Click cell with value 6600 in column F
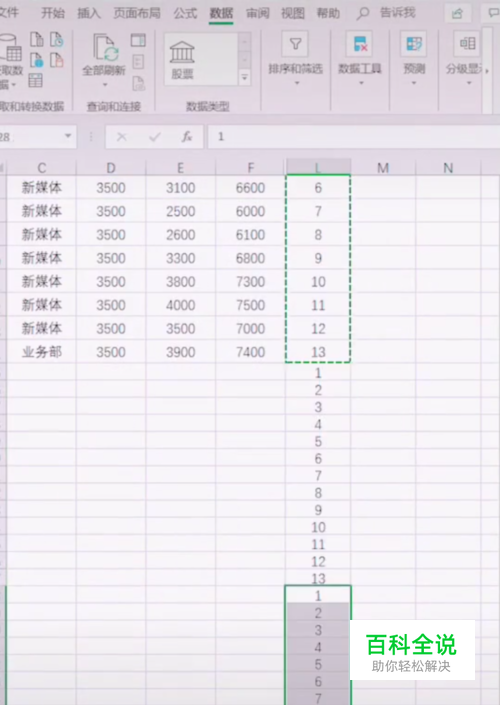This screenshot has height=705, width=500. (x=250, y=187)
